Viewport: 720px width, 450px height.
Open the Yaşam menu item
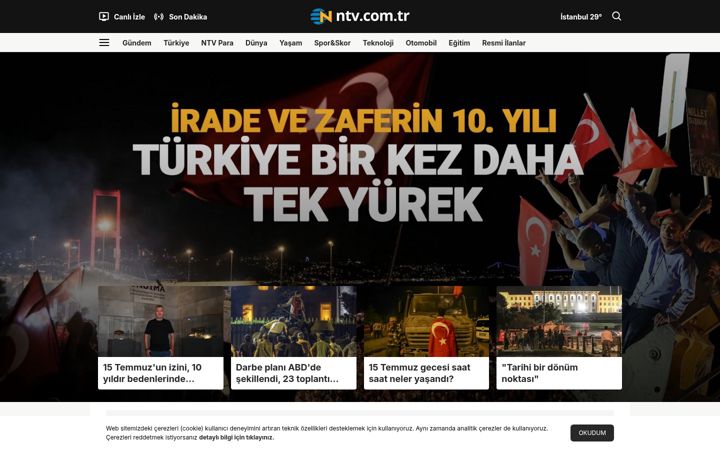291,43
